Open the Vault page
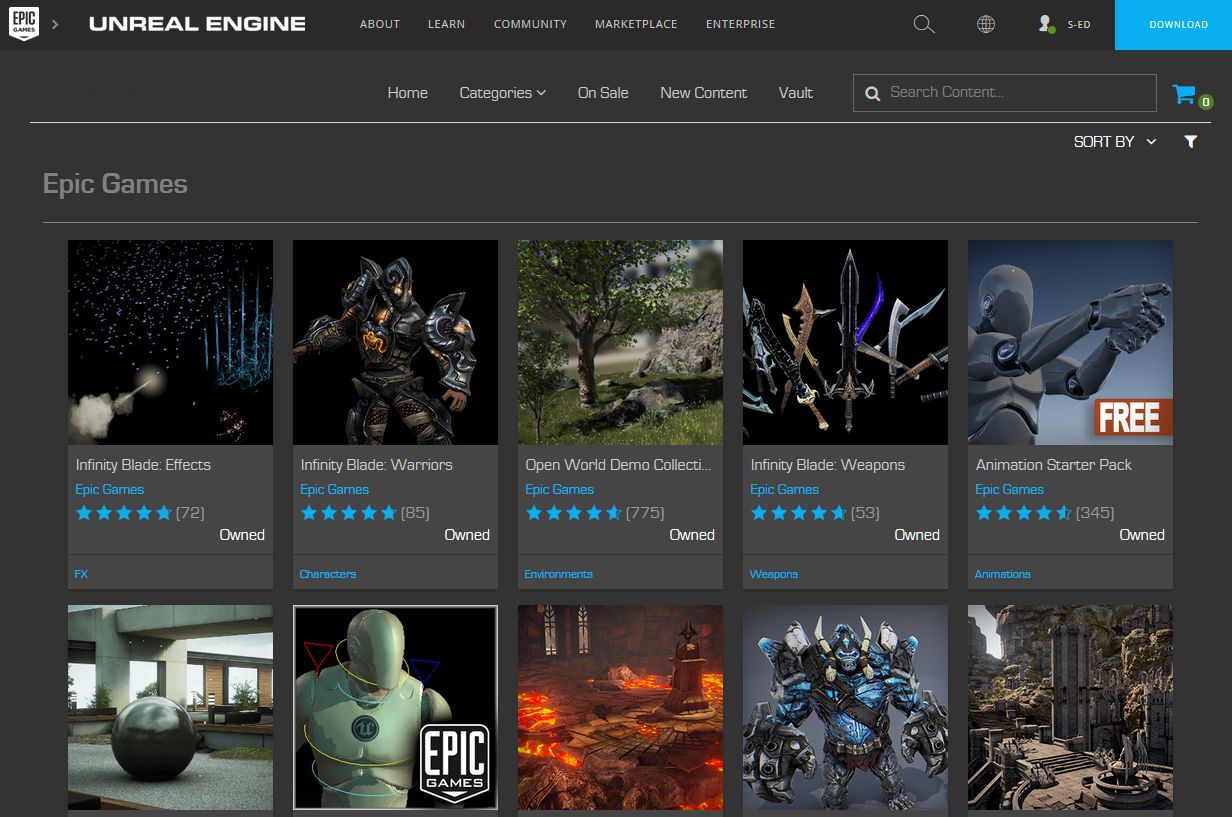Image resolution: width=1232 pixels, height=817 pixels. [x=796, y=92]
